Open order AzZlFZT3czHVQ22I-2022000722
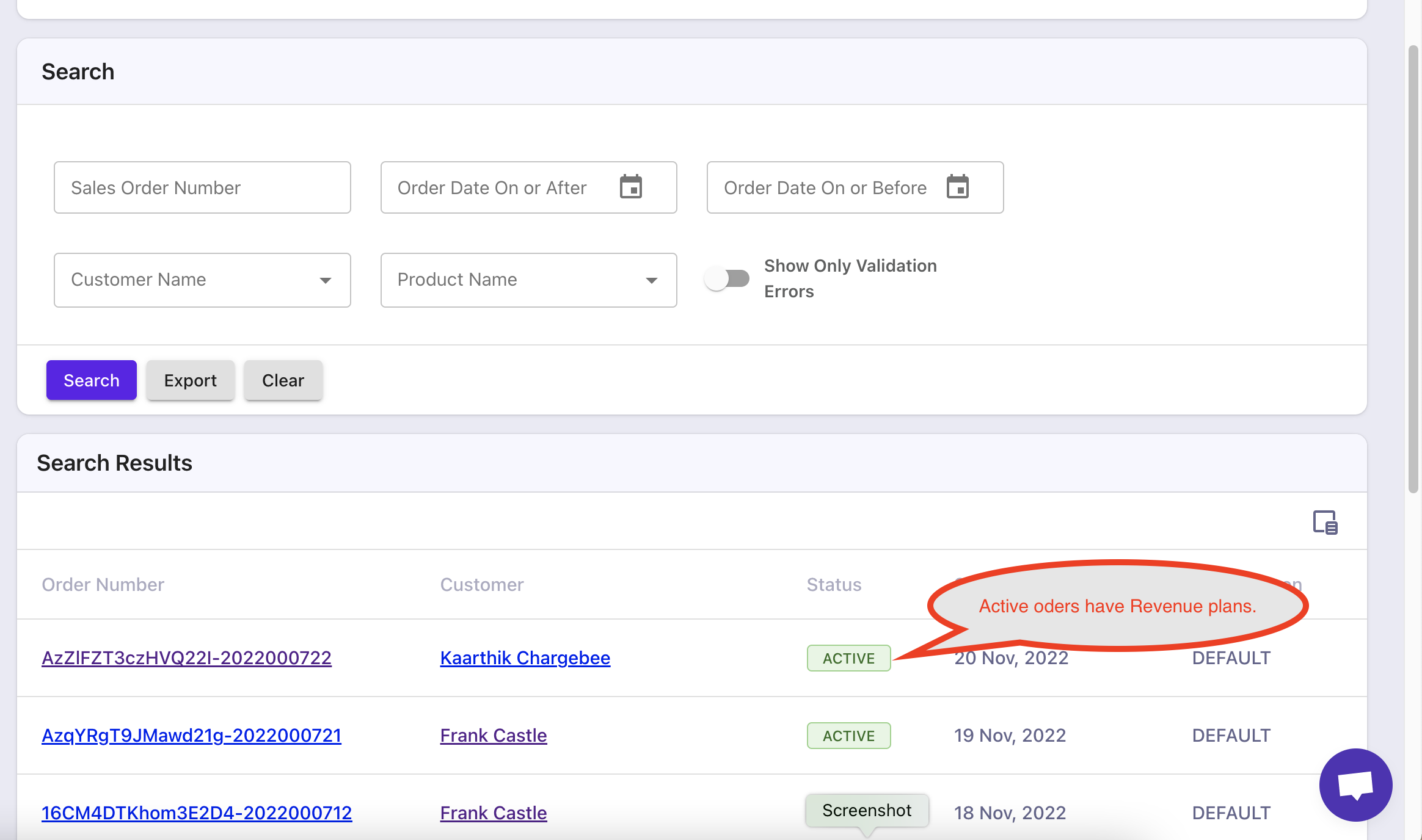1422x840 pixels. (186, 657)
